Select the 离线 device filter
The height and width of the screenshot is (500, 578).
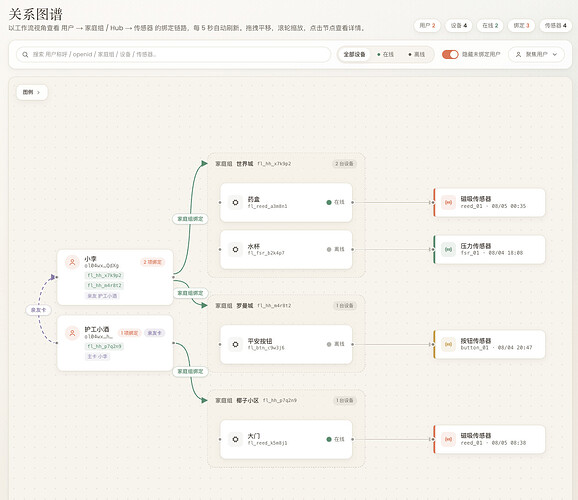point(417,54)
